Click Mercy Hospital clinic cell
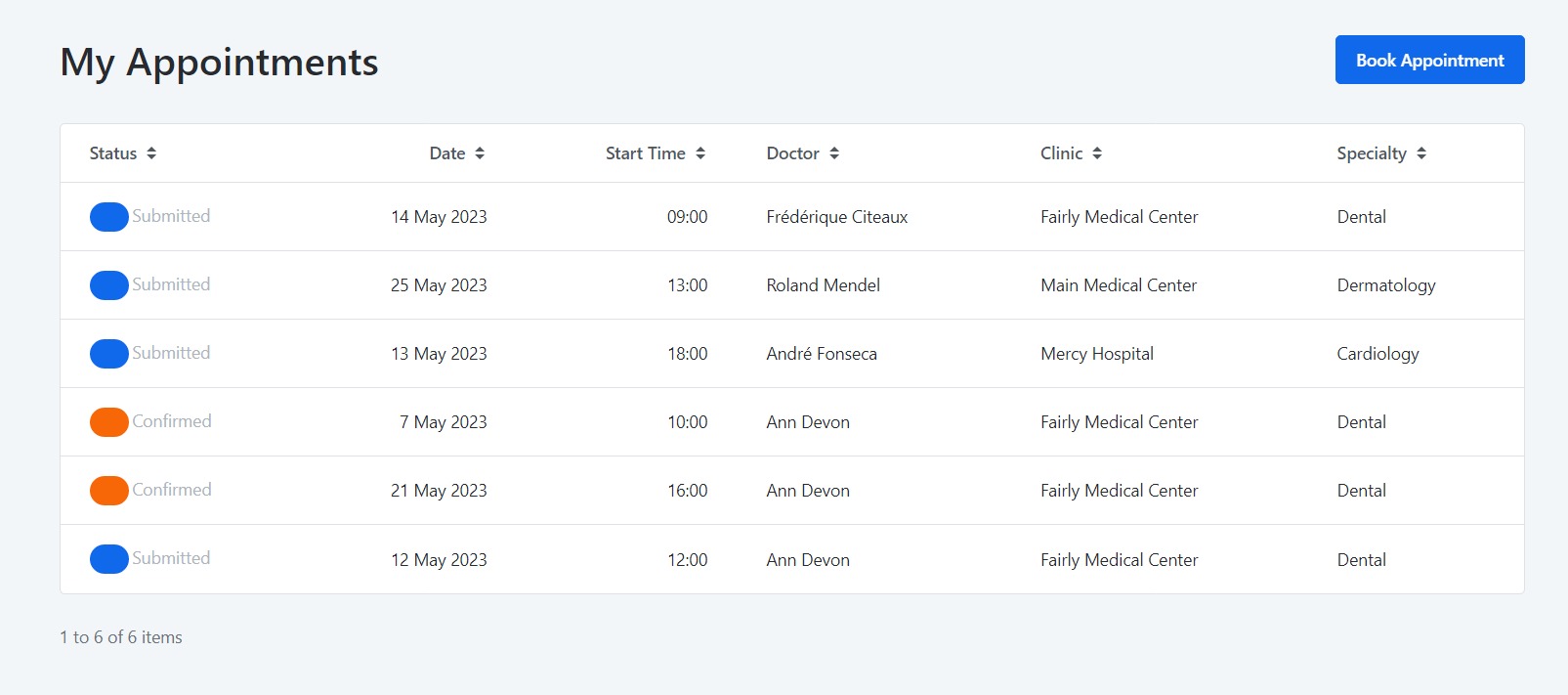Screen dimensions: 1568x695 [x=1097, y=354]
